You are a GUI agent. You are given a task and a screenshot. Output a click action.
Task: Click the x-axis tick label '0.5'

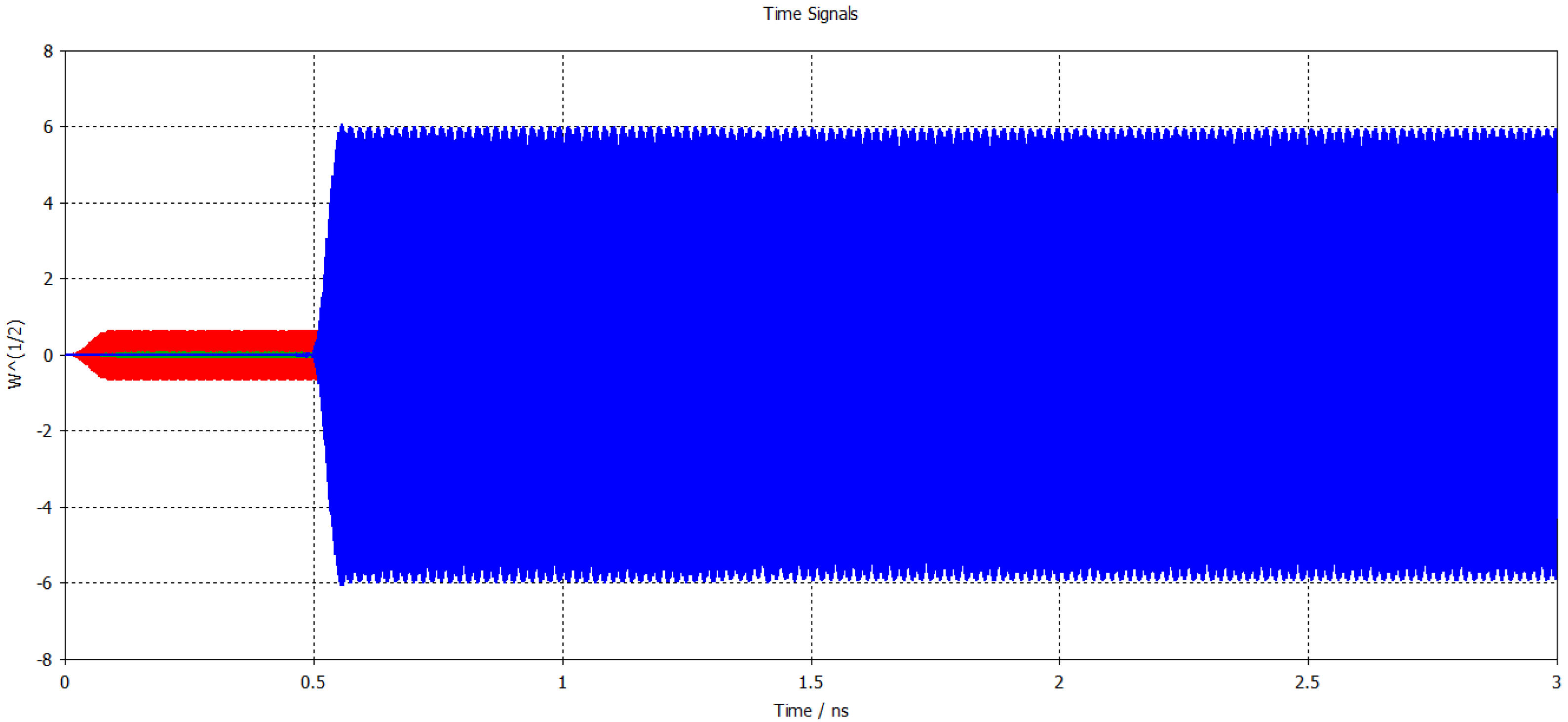313,683
